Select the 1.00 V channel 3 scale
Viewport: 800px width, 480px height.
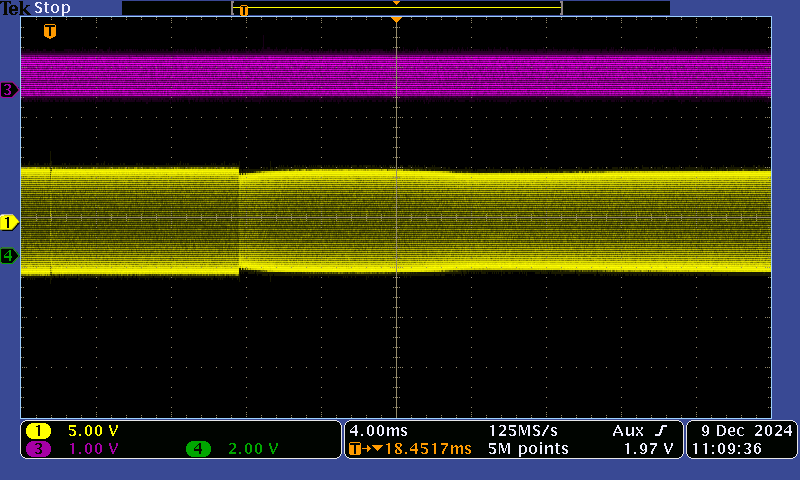pos(92,449)
